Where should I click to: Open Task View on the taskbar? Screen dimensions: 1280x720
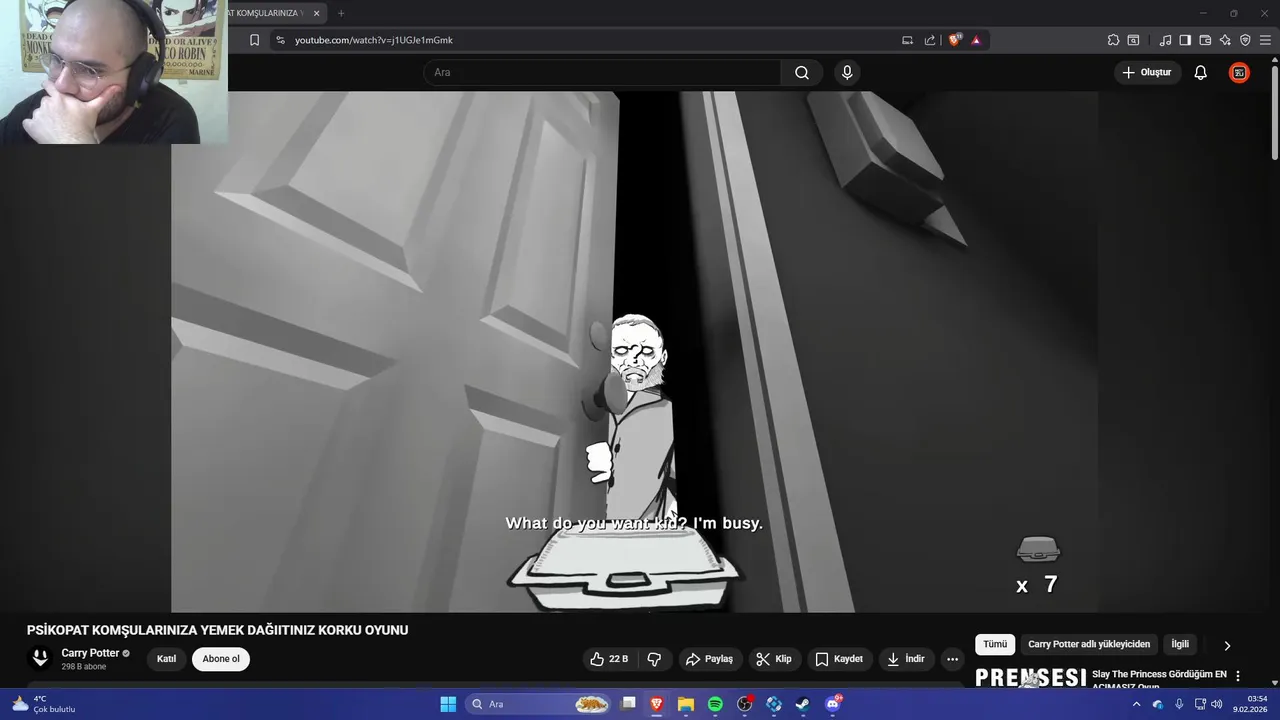pos(628,704)
